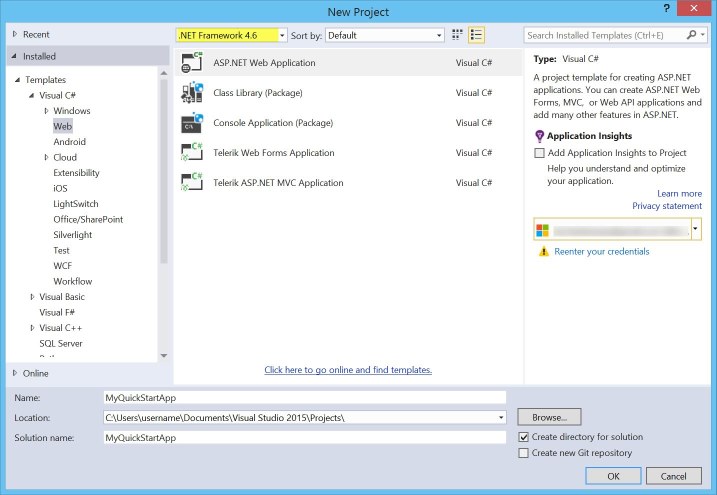Screen dimensions: 717x495
Task: Click the Class Library (Package) template icon
Action: pos(192,93)
